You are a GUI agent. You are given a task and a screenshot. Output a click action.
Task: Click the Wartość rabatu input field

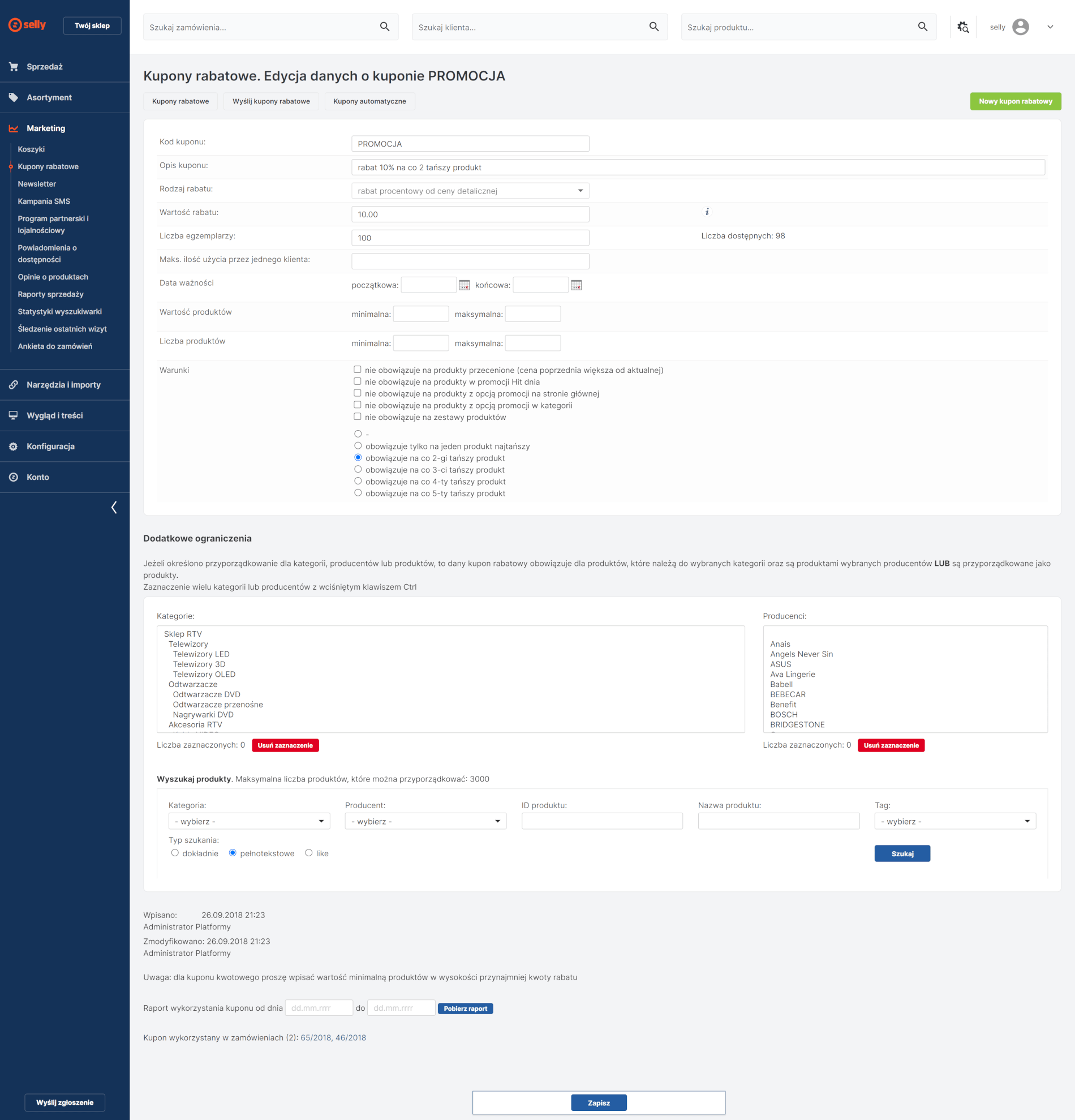470,214
